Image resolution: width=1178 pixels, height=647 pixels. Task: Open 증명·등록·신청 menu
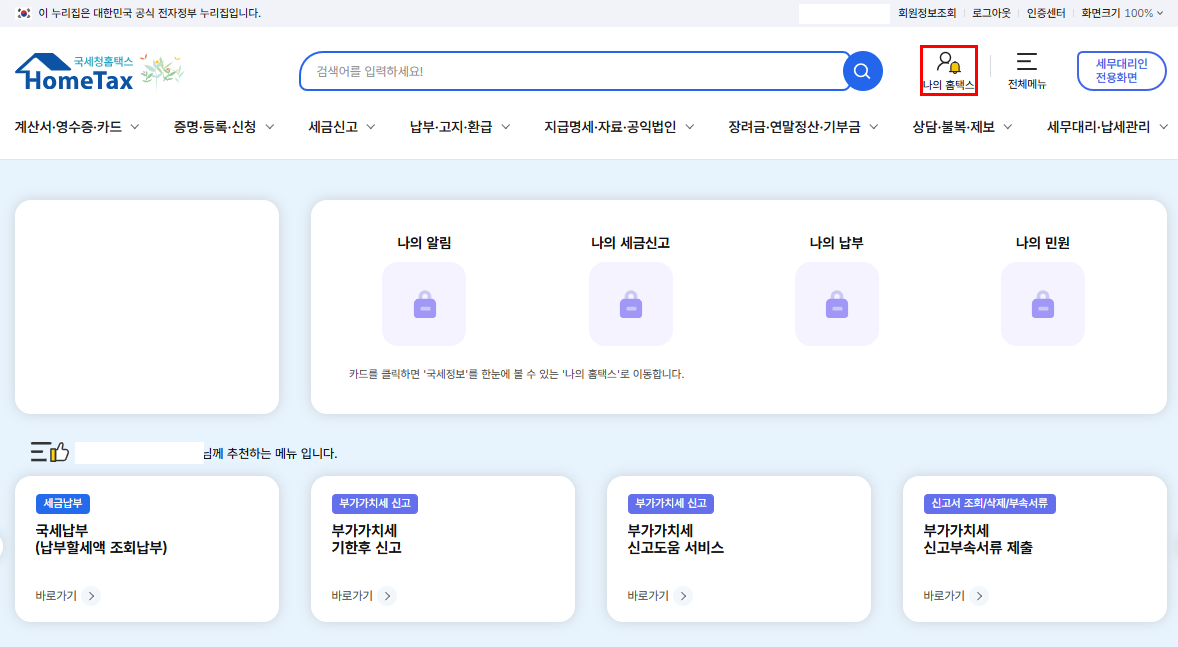(x=224, y=127)
